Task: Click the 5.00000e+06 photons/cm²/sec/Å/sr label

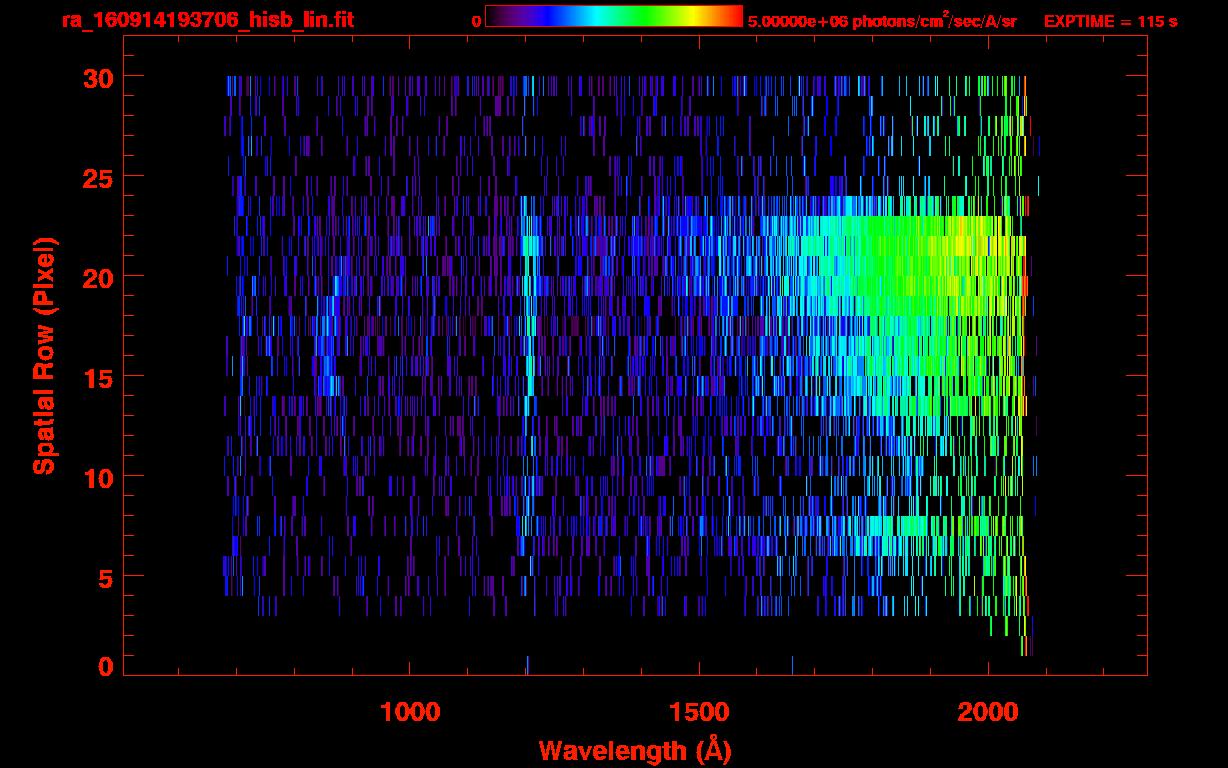Action: click(882, 20)
